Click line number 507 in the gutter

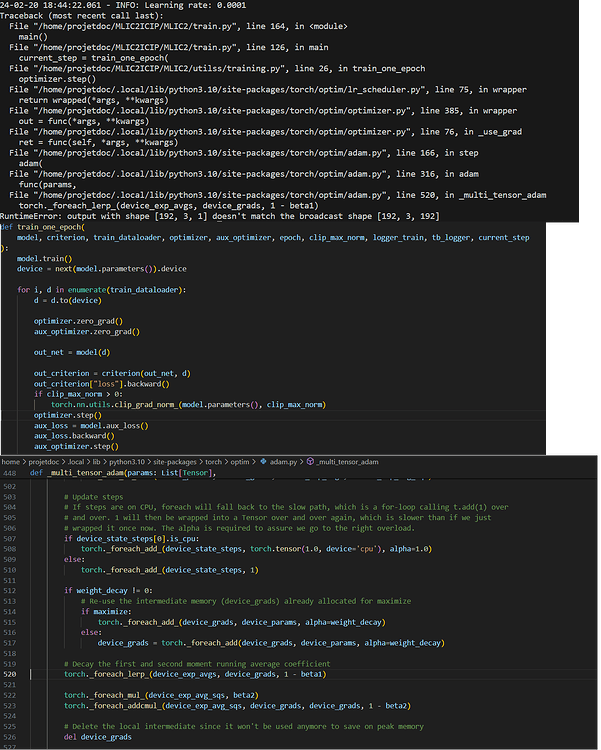[x=10, y=539]
